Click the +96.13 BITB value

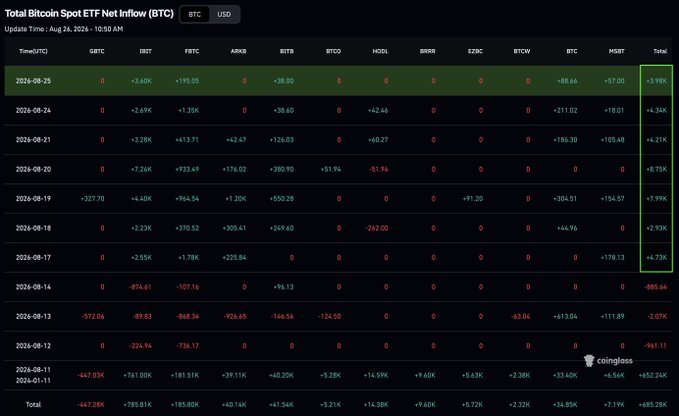(x=283, y=287)
